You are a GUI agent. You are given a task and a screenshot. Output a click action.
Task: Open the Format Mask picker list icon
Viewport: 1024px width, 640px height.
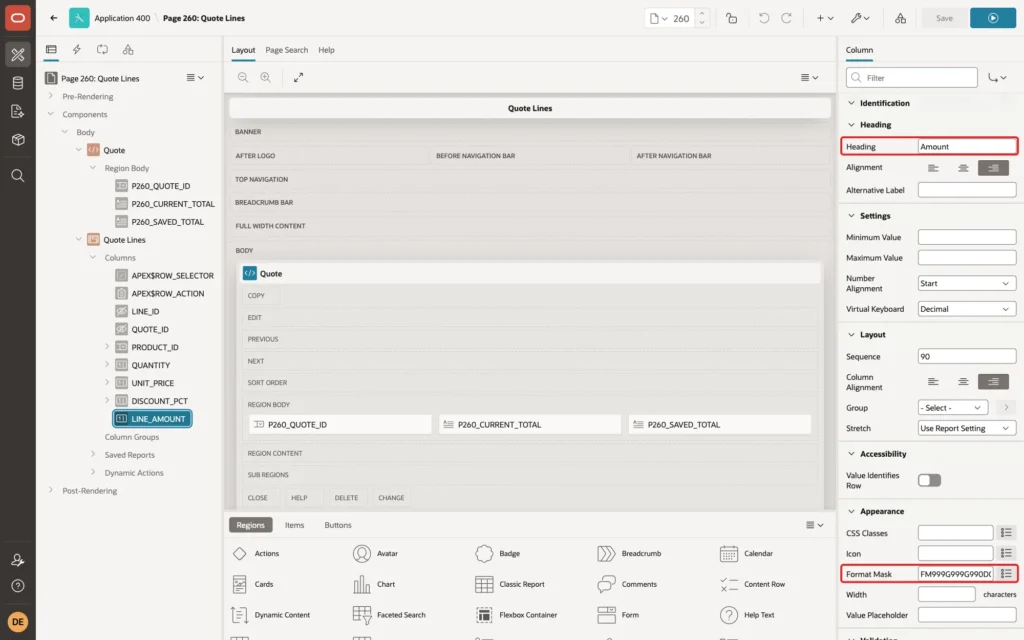(1006, 574)
